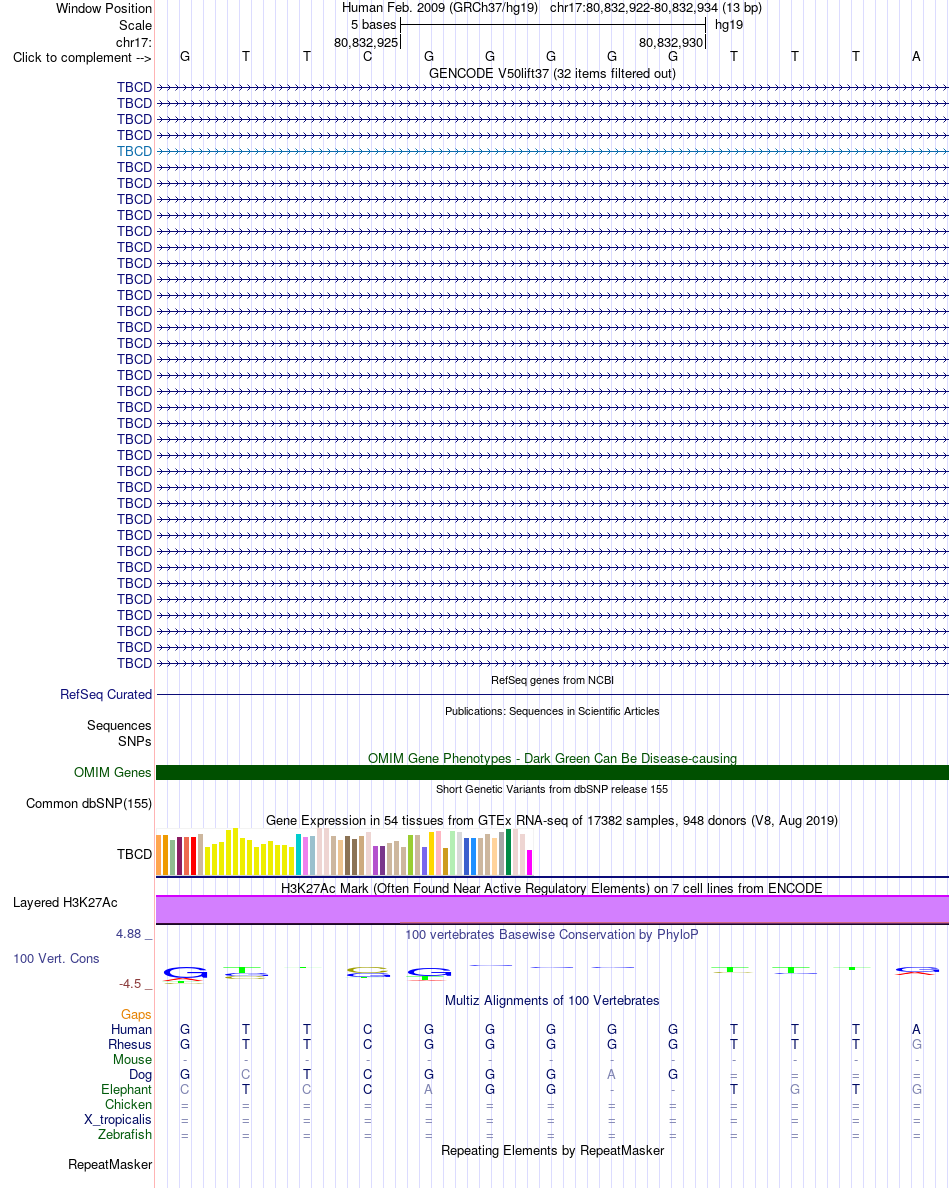Click the faded A base in Dog row
Image resolution: width=950 pixels, height=1188 pixels.
[611, 1074]
